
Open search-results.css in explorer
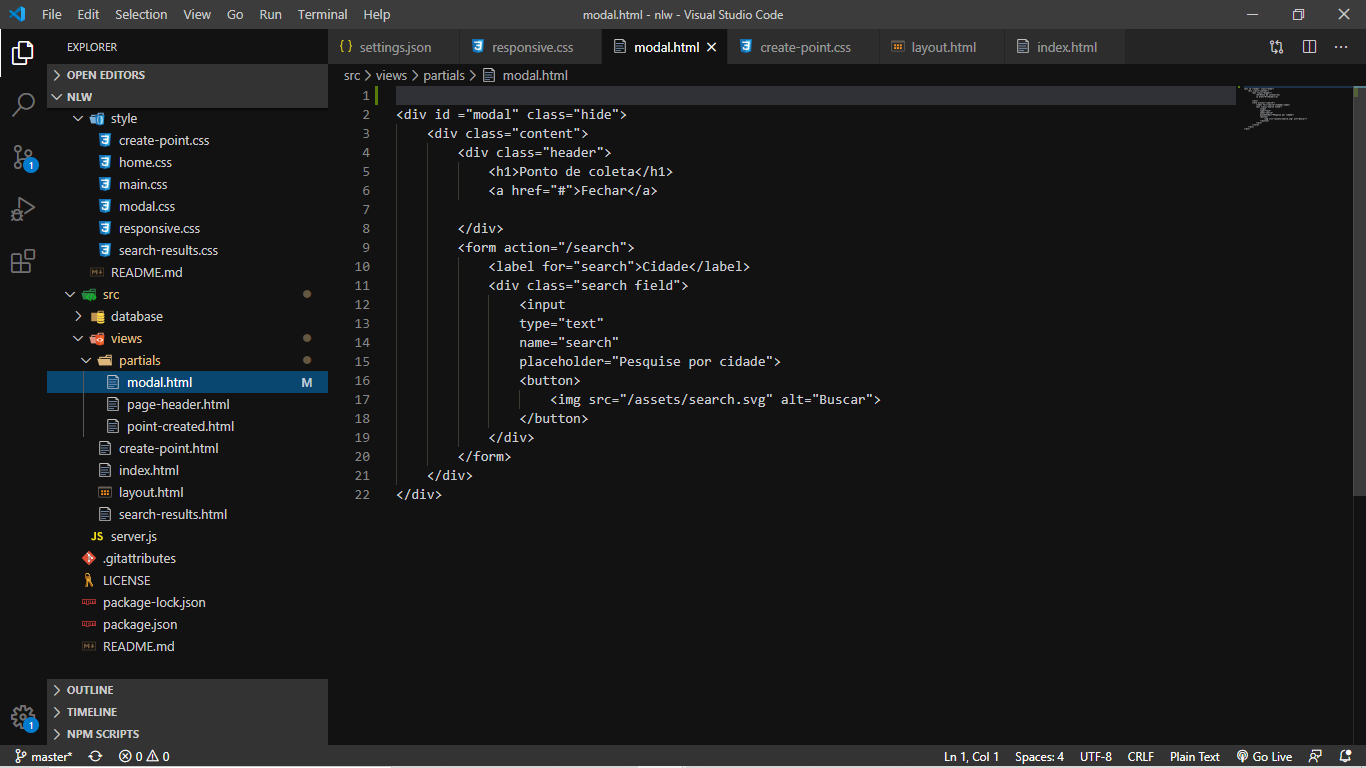point(187,250)
